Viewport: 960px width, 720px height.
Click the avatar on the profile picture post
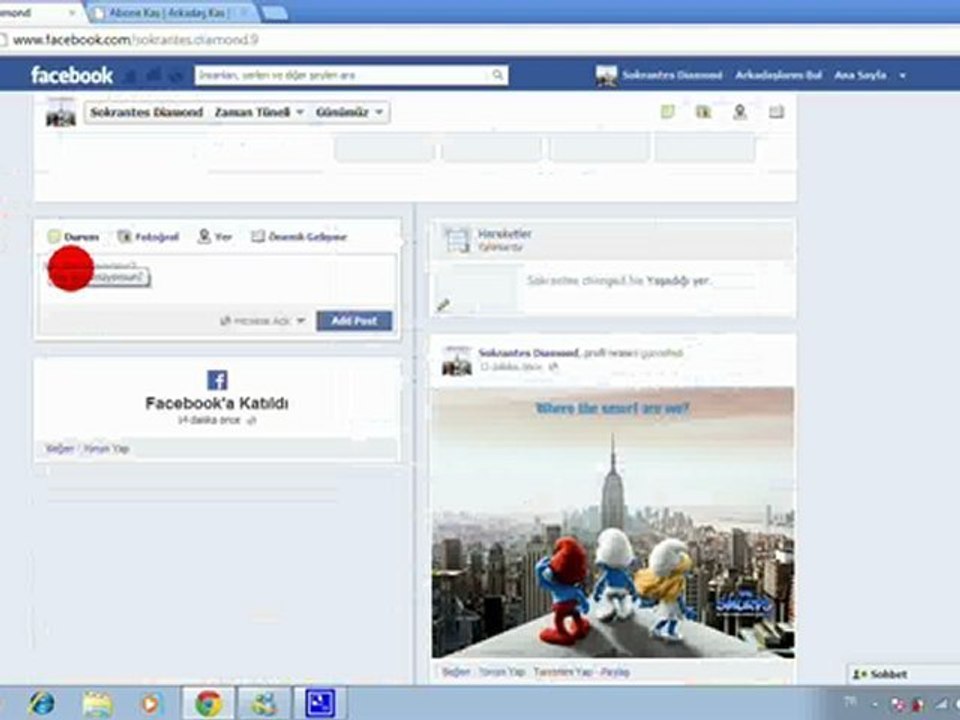[457, 361]
